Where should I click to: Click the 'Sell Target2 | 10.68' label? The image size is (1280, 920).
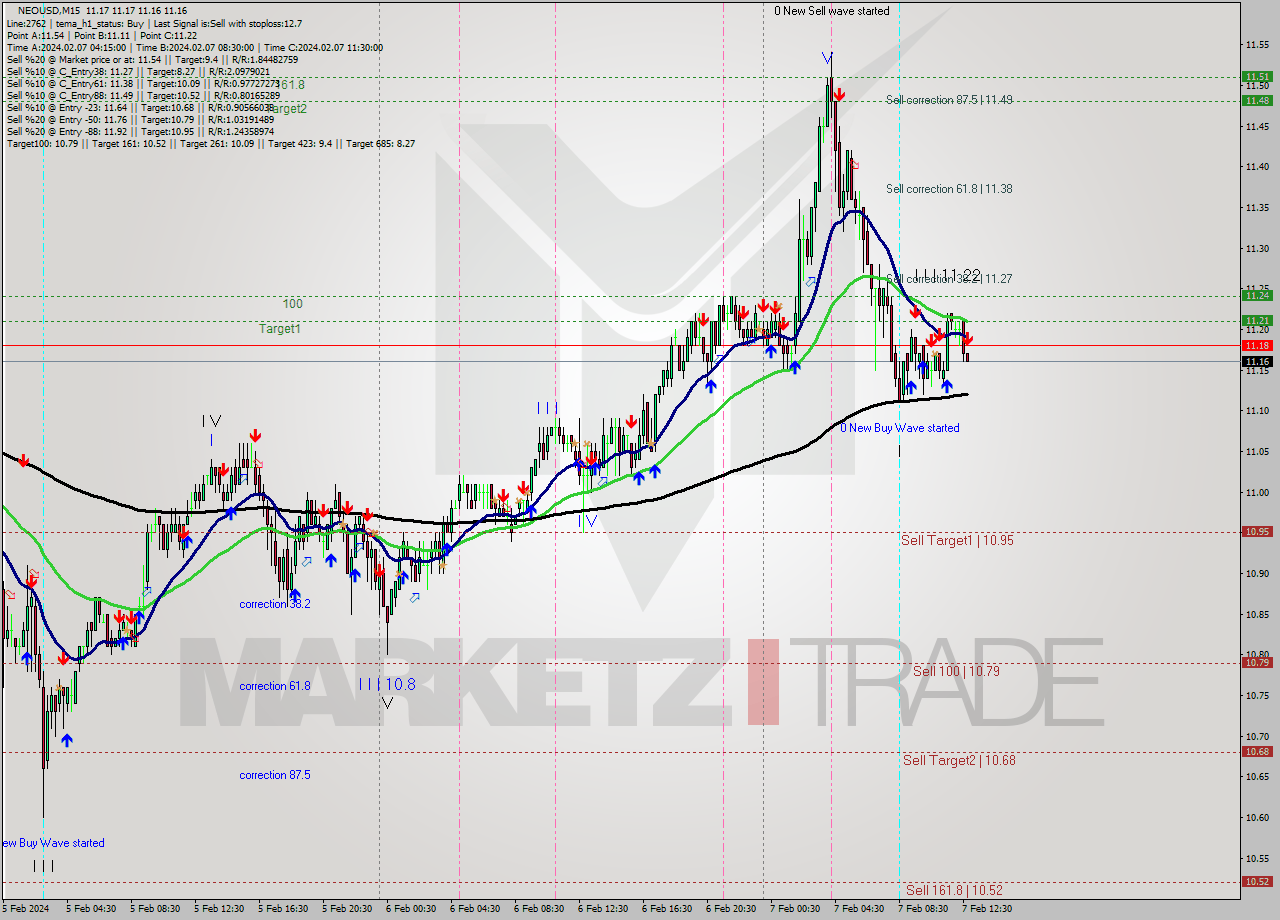tap(959, 760)
